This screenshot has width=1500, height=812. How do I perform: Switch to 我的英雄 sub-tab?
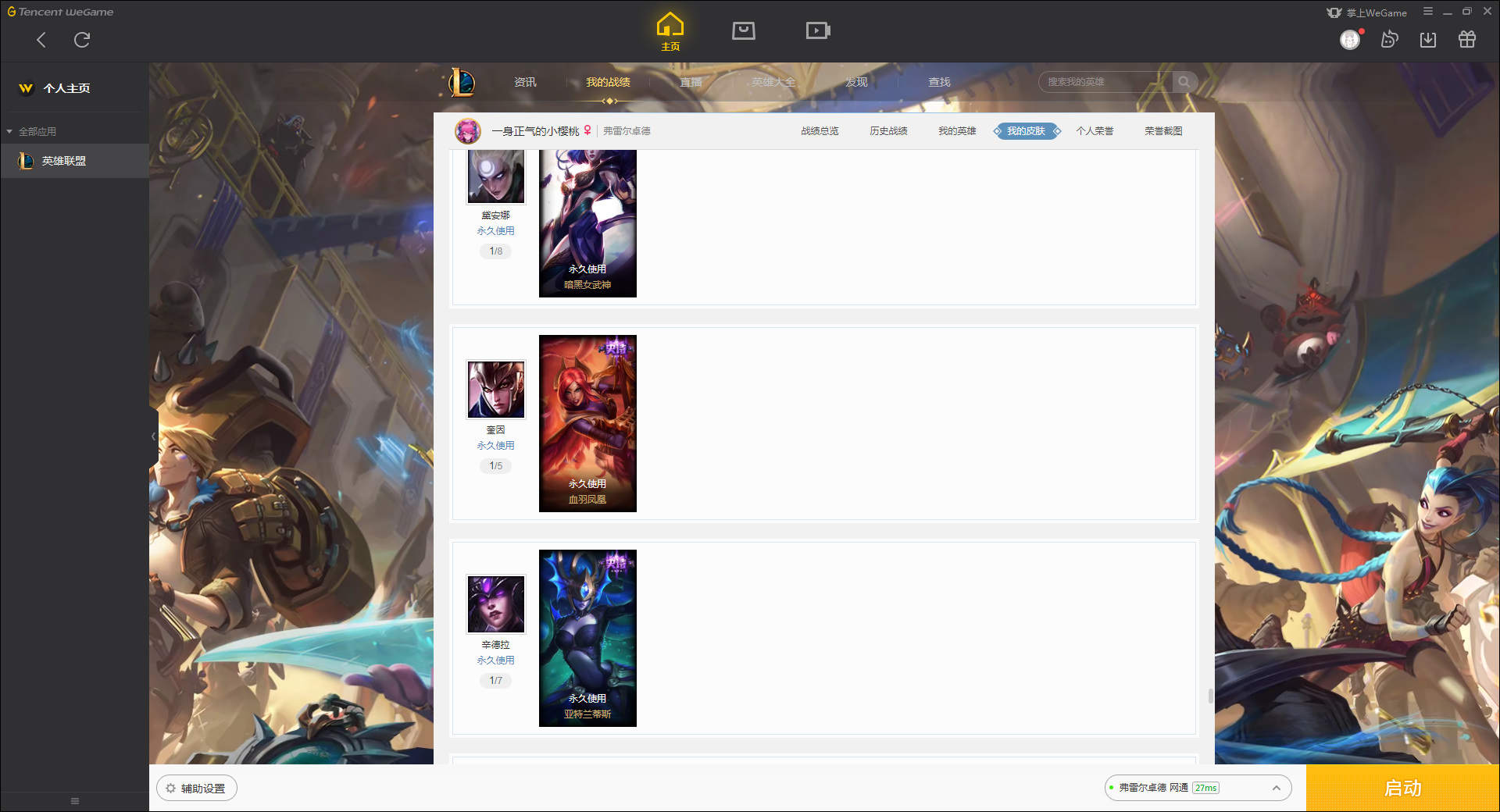pyautogui.click(x=957, y=131)
